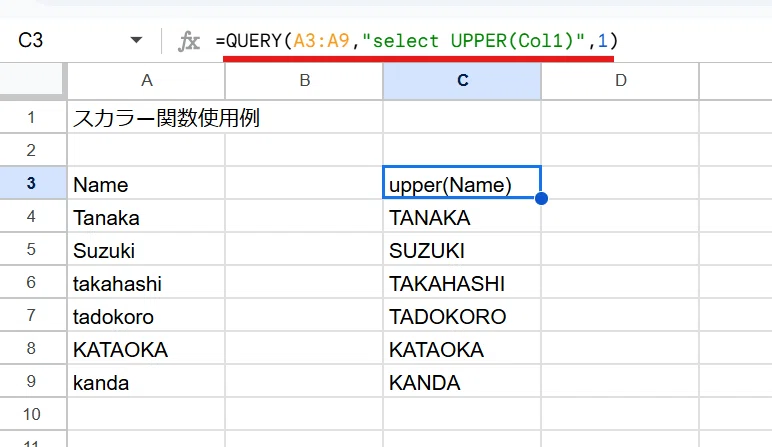772x447 pixels.
Task: Select row 3 header
Action: (32, 183)
